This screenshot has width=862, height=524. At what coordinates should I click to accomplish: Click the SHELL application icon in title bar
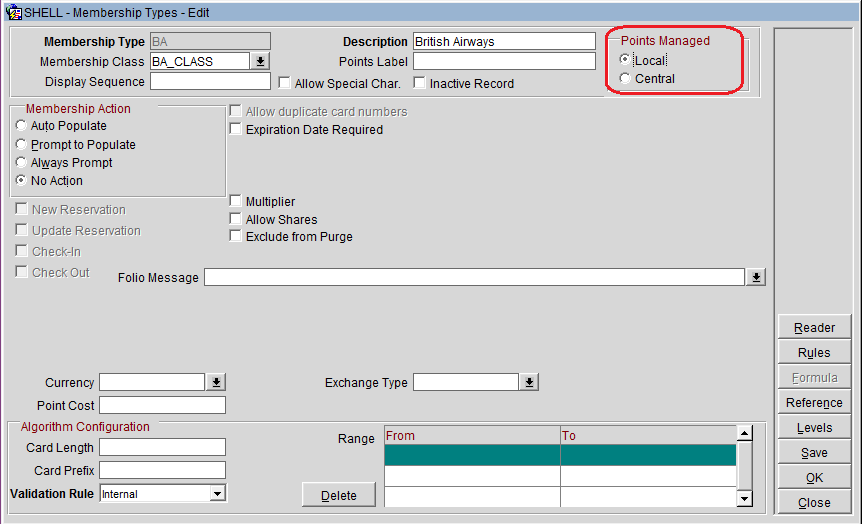pyautogui.click(x=14, y=13)
